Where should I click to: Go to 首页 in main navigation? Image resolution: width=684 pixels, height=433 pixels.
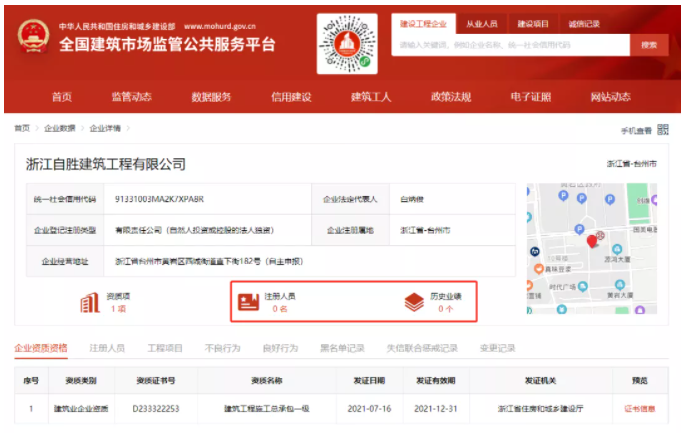click(62, 97)
